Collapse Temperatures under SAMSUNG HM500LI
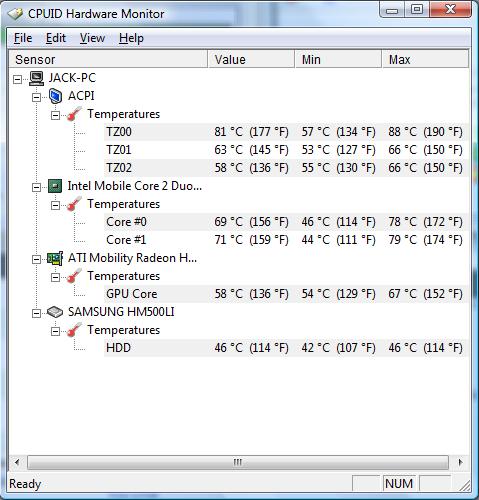479x500 pixels. (x=55, y=331)
